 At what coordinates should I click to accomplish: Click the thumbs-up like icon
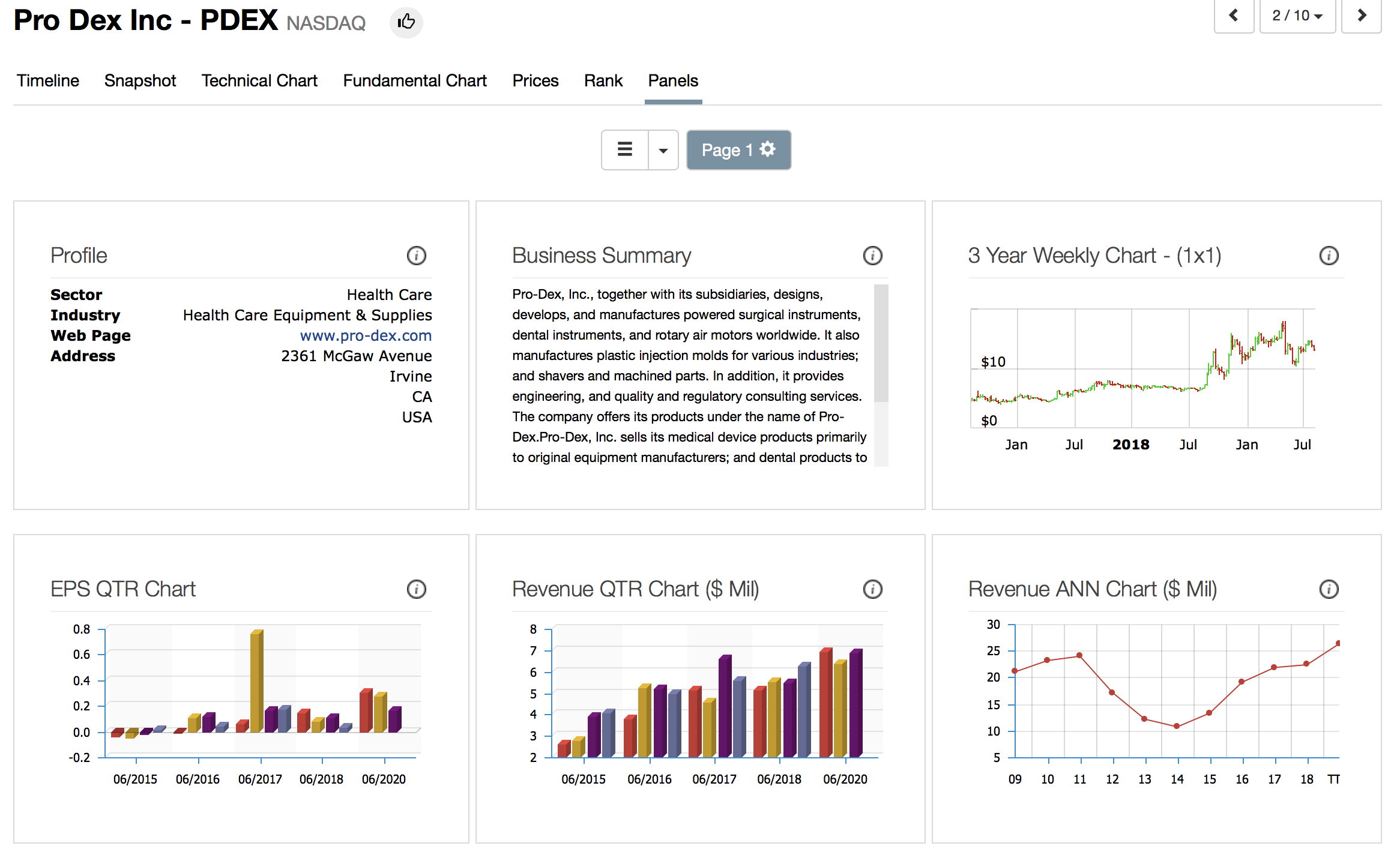pos(406,22)
